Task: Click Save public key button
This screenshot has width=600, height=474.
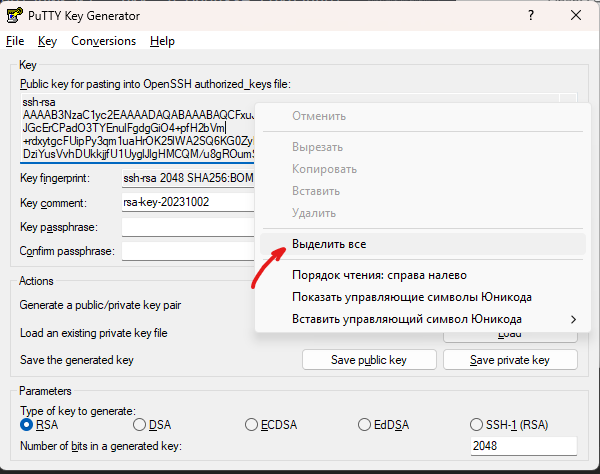Action: [x=369, y=360]
